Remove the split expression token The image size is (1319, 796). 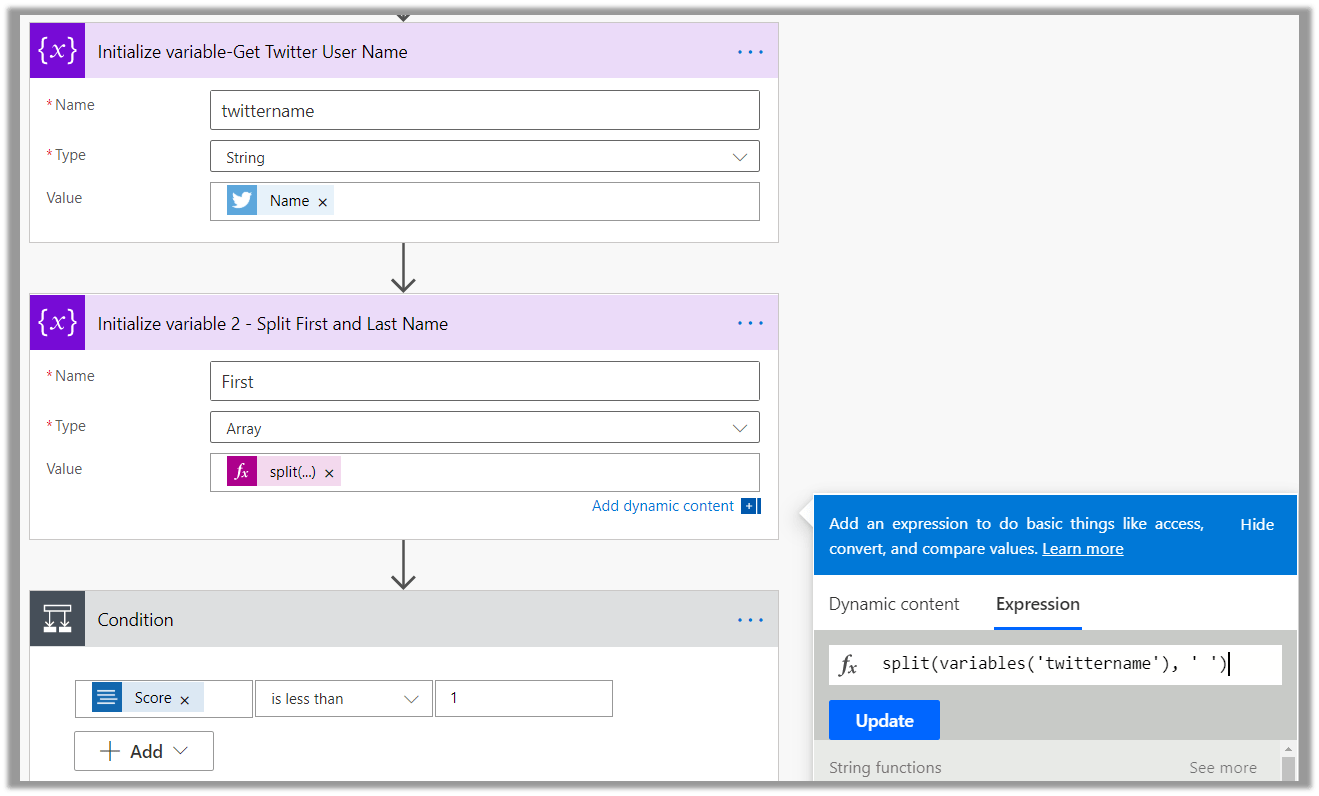tap(329, 473)
